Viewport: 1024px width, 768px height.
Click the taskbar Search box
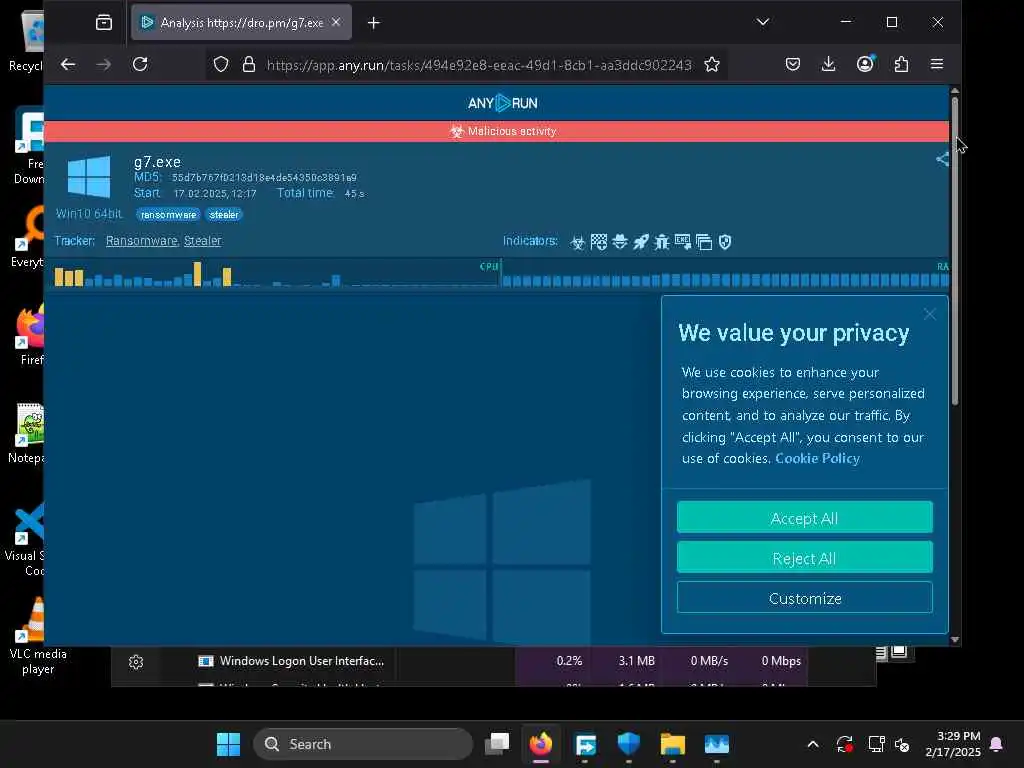(x=362, y=744)
